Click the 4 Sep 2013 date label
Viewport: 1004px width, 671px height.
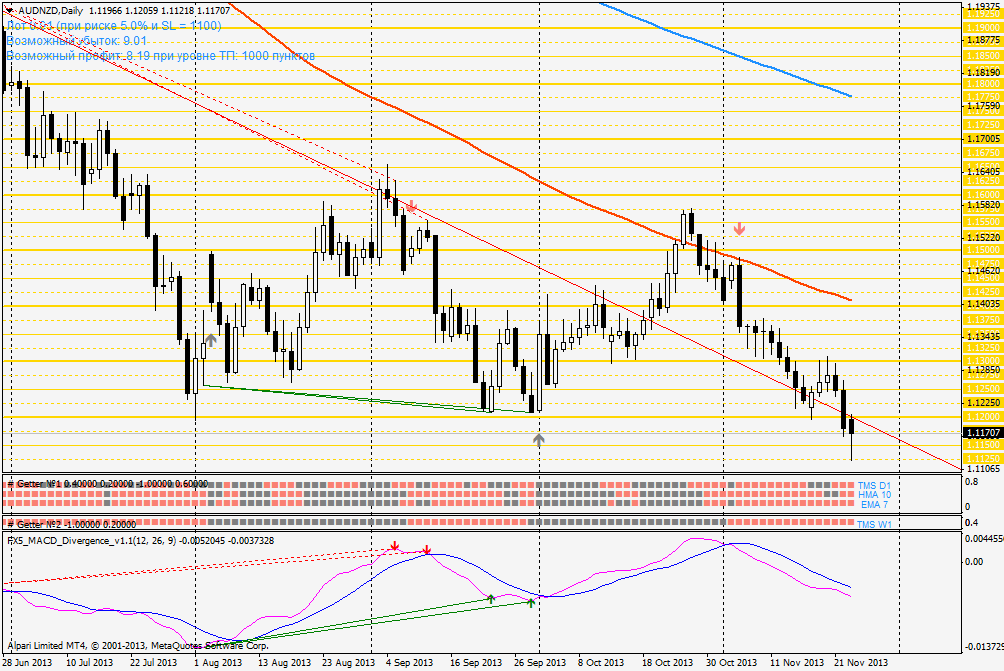[x=410, y=663]
